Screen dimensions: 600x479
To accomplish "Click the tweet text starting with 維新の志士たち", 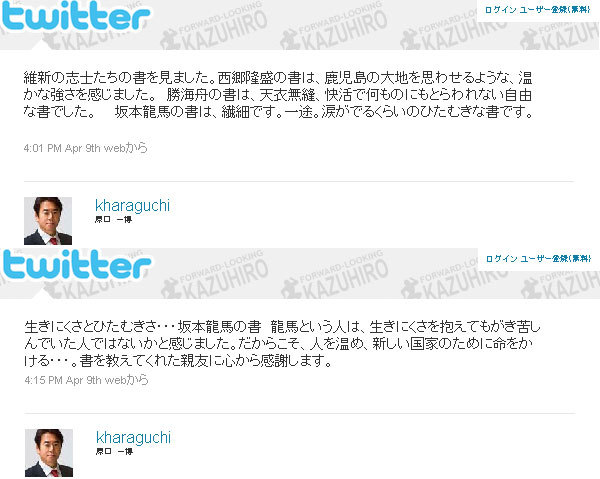I will coord(278,95).
